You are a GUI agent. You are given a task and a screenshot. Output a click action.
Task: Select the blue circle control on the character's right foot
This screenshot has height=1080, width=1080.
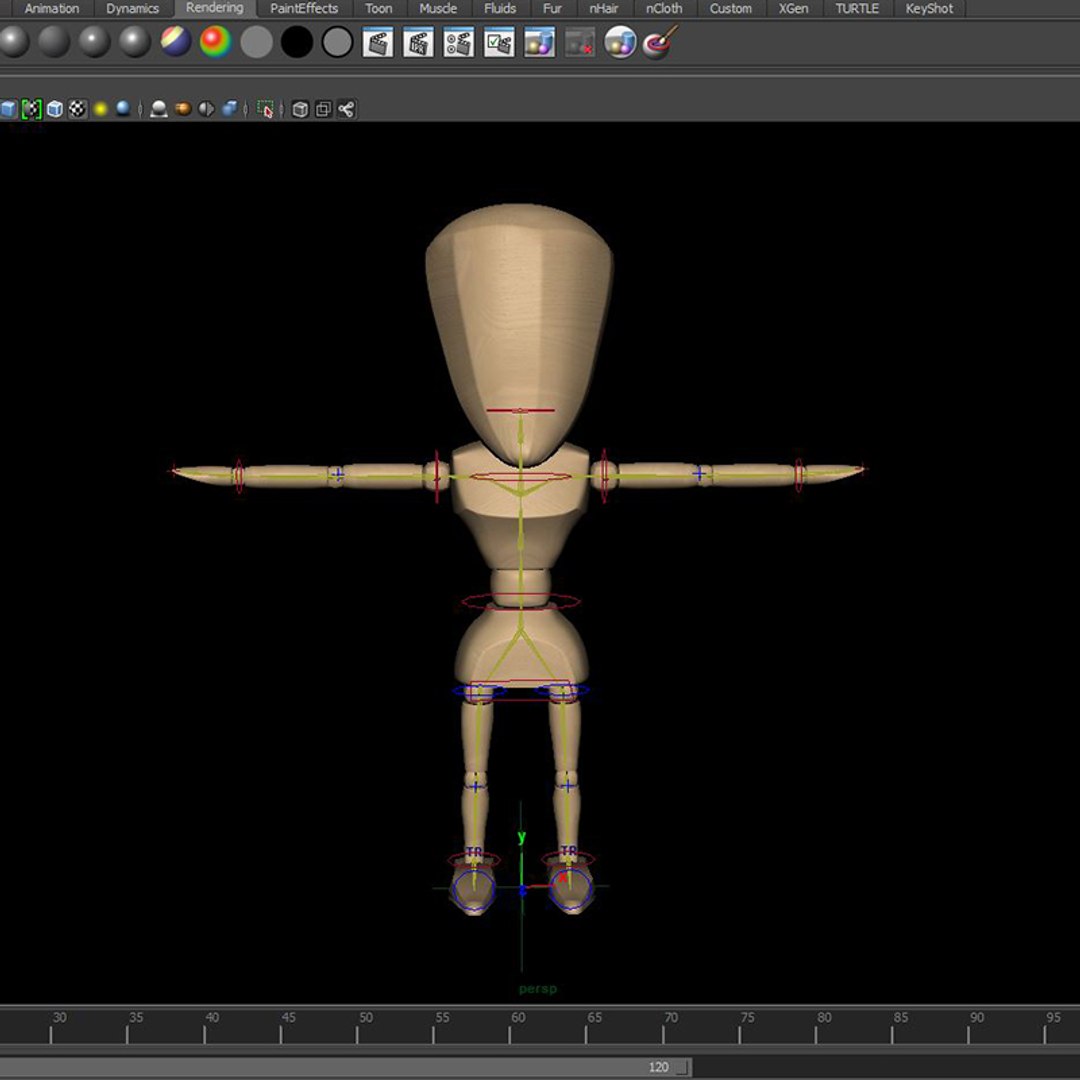[473, 891]
